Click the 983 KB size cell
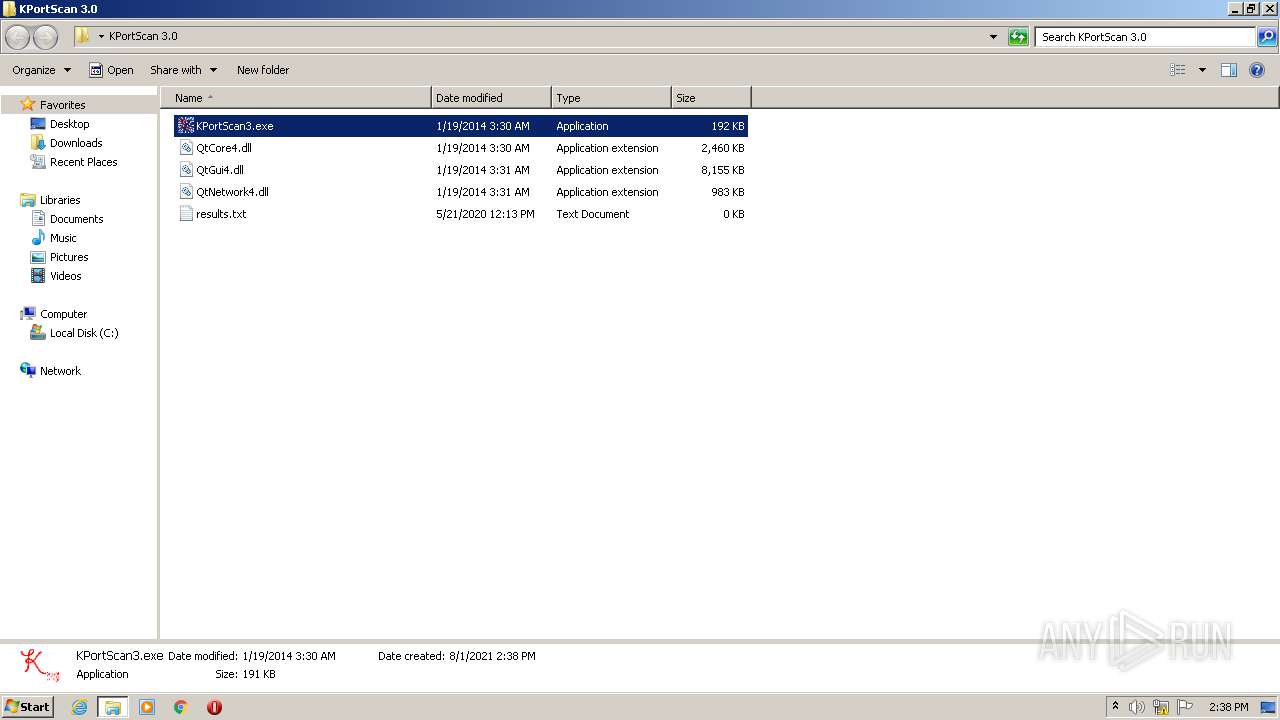Screen dimensions: 1280x720 (x=727, y=192)
